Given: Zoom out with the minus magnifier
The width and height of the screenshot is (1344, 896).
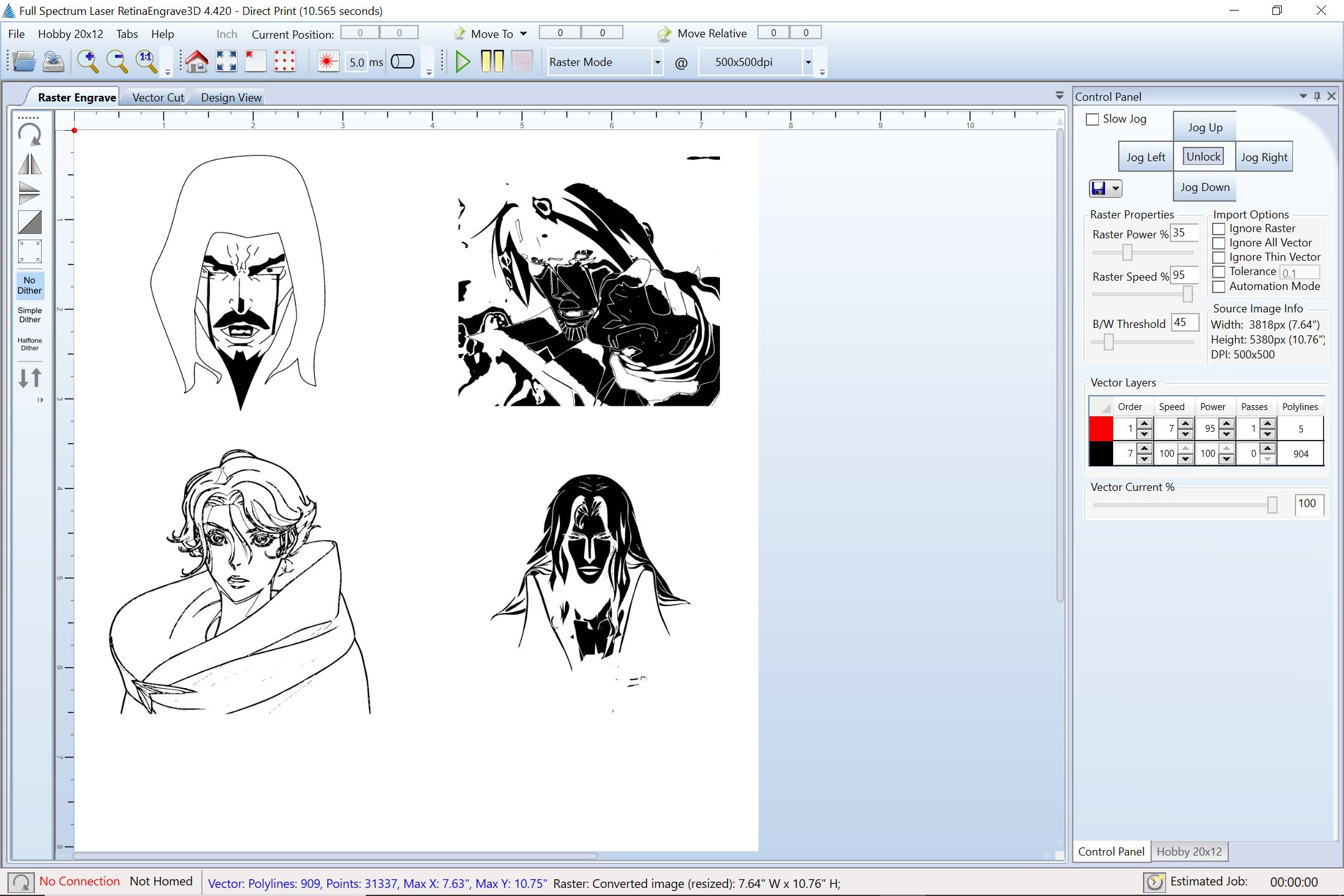Looking at the screenshot, I should tap(117, 62).
